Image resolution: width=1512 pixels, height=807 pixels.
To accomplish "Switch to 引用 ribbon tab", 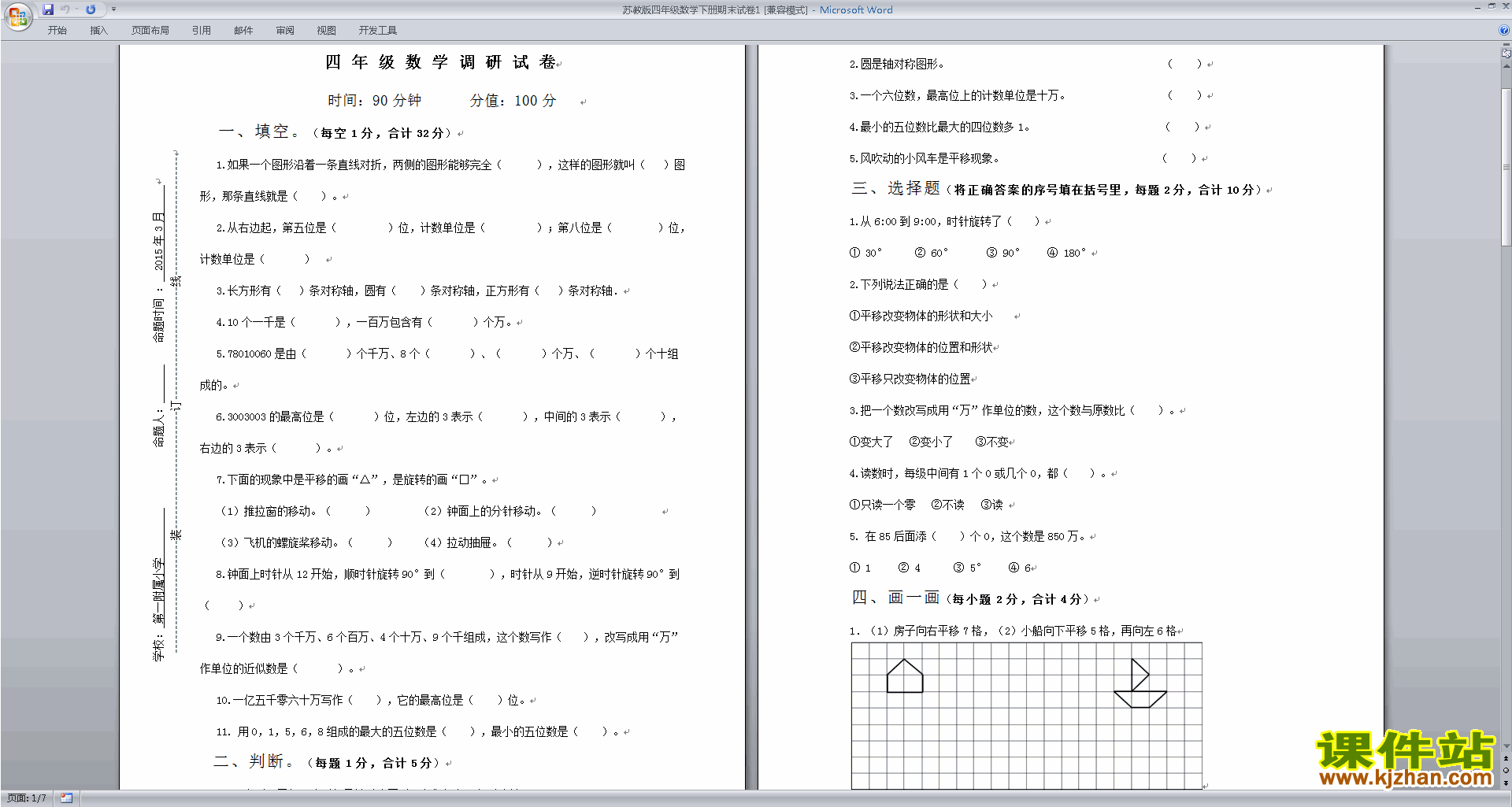I will (x=202, y=30).
